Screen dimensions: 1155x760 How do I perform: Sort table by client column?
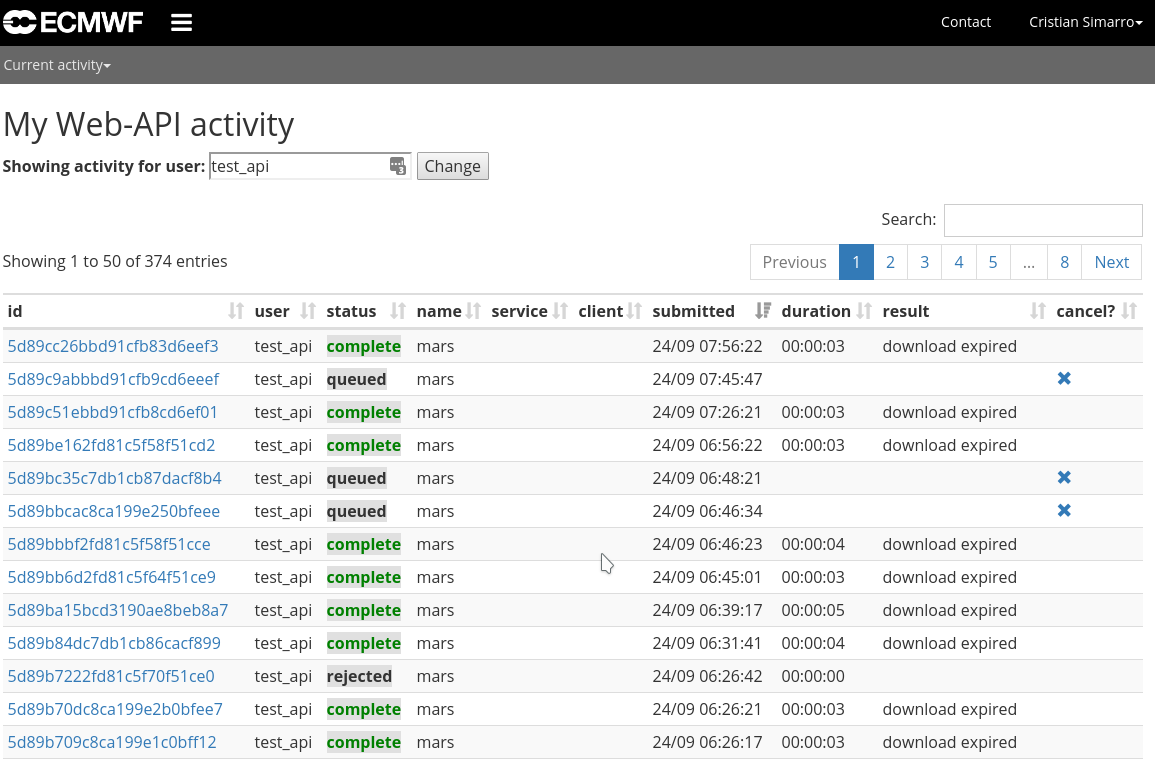(608, 311)
